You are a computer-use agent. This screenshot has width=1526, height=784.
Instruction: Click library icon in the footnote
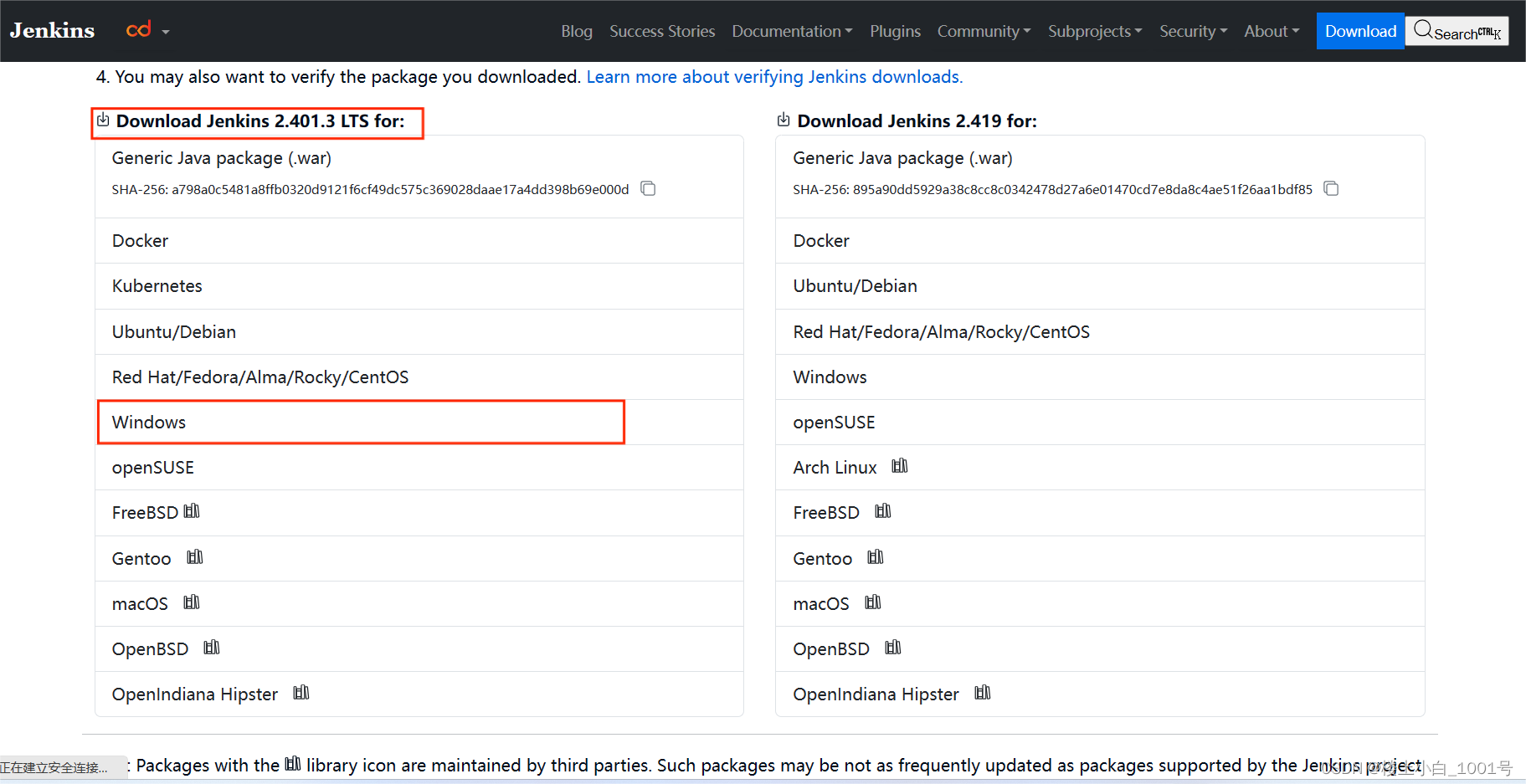tap(293, 764)
